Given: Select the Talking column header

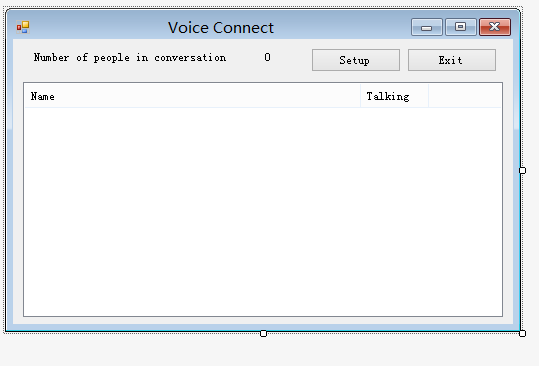Looking at the screenshot, I should pos(394,96).
